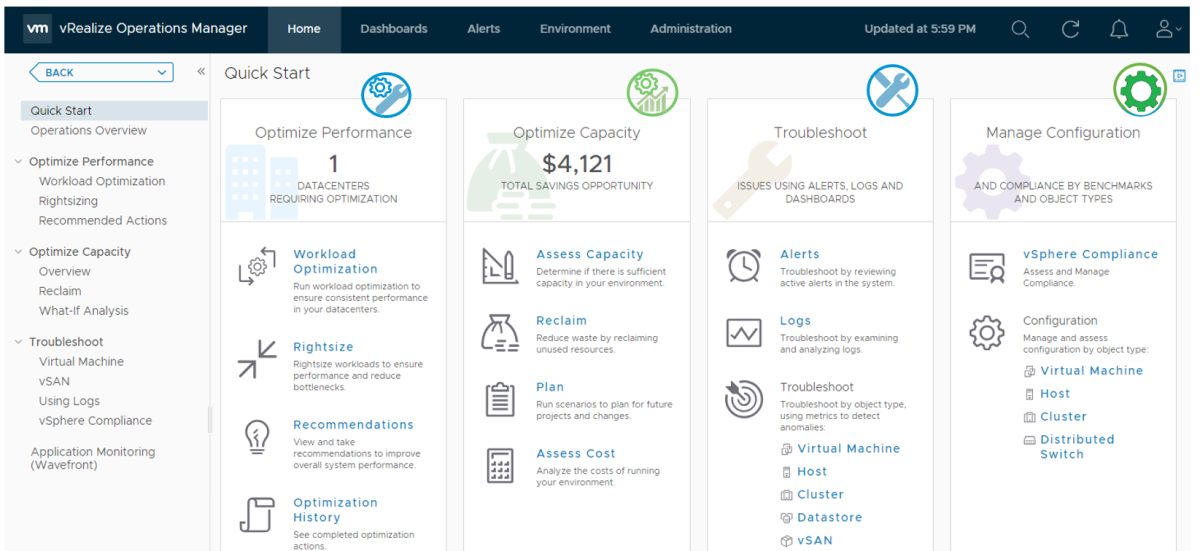This screenshot has height=551, width=1200.
Task: Open the Logs link in Troubleshoot card
Action: [795, 321]
